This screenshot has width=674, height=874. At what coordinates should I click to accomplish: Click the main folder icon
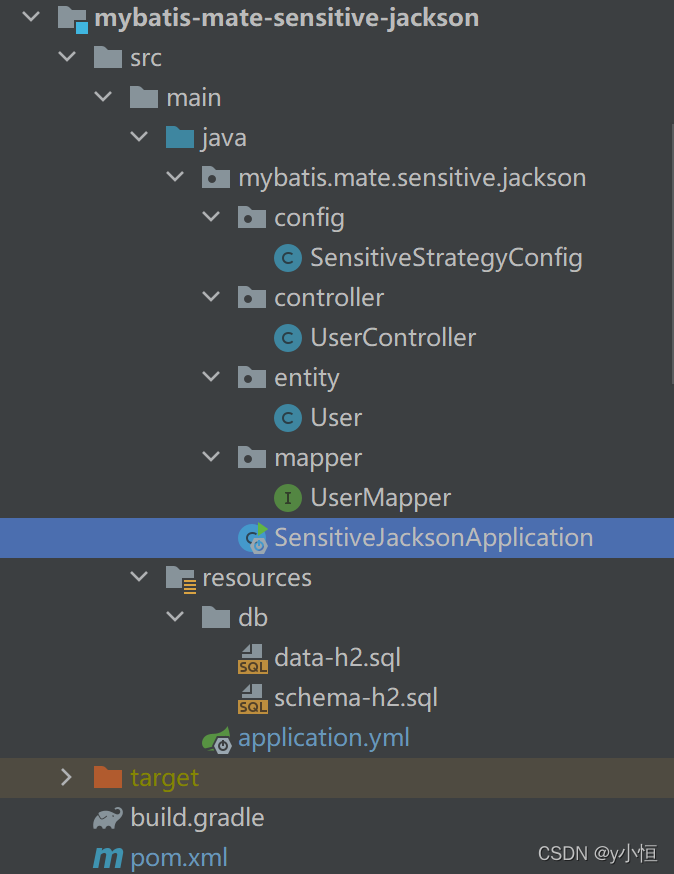tap(144, 98)
